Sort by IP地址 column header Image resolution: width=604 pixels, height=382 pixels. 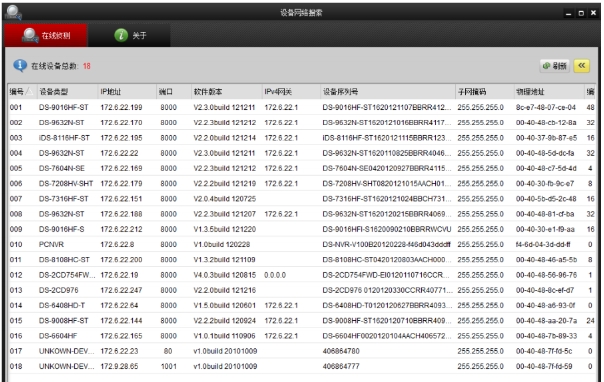click(127, 92)
